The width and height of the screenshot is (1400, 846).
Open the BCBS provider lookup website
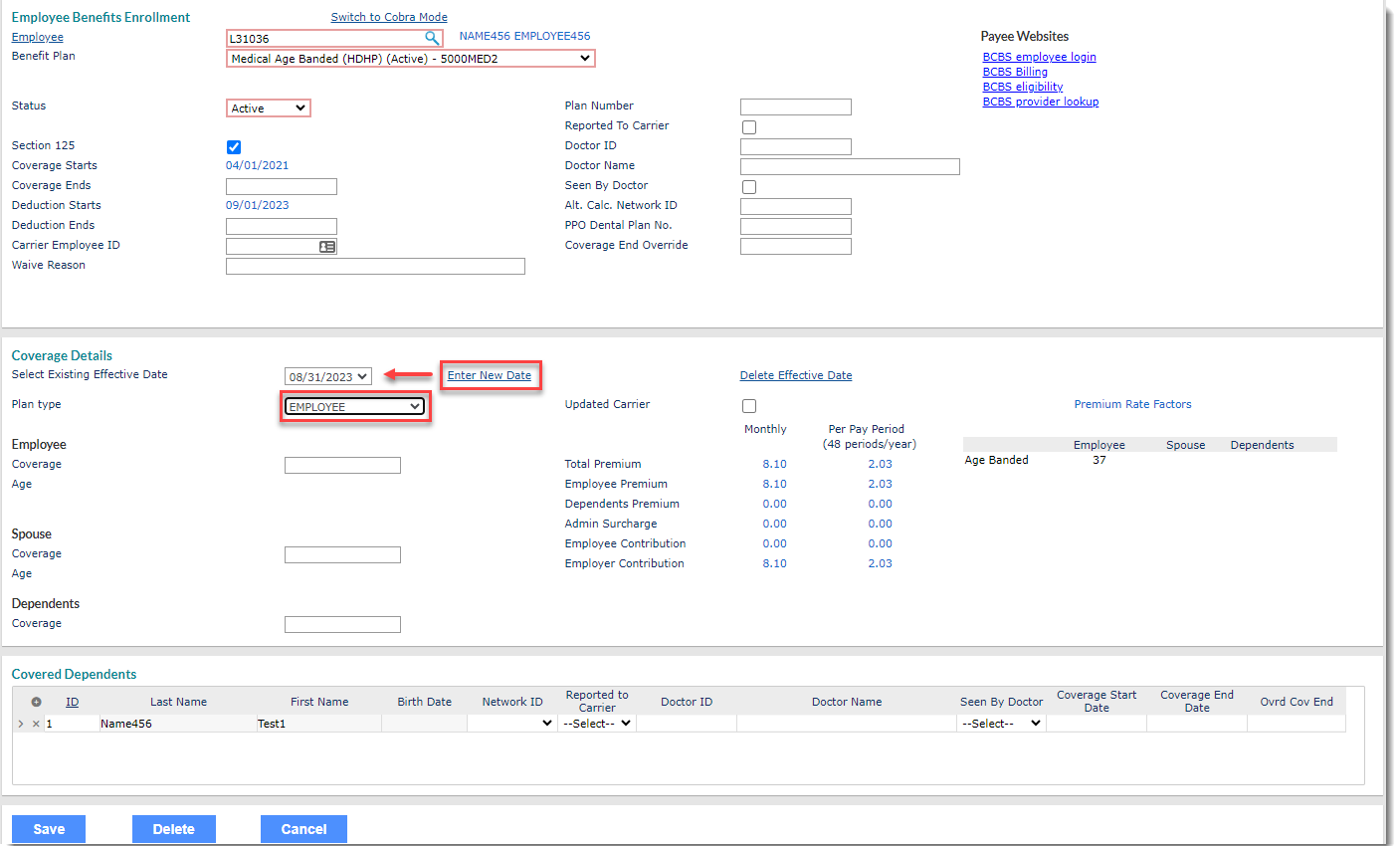(x=1040, y=101)
